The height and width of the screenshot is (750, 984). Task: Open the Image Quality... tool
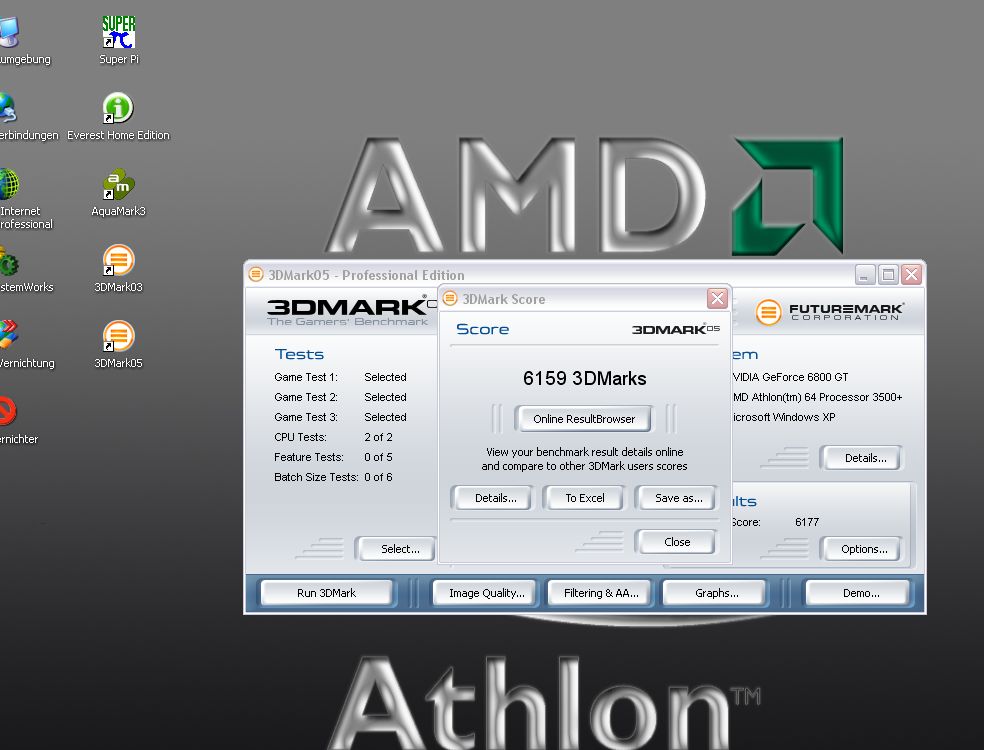pos(486,592)
